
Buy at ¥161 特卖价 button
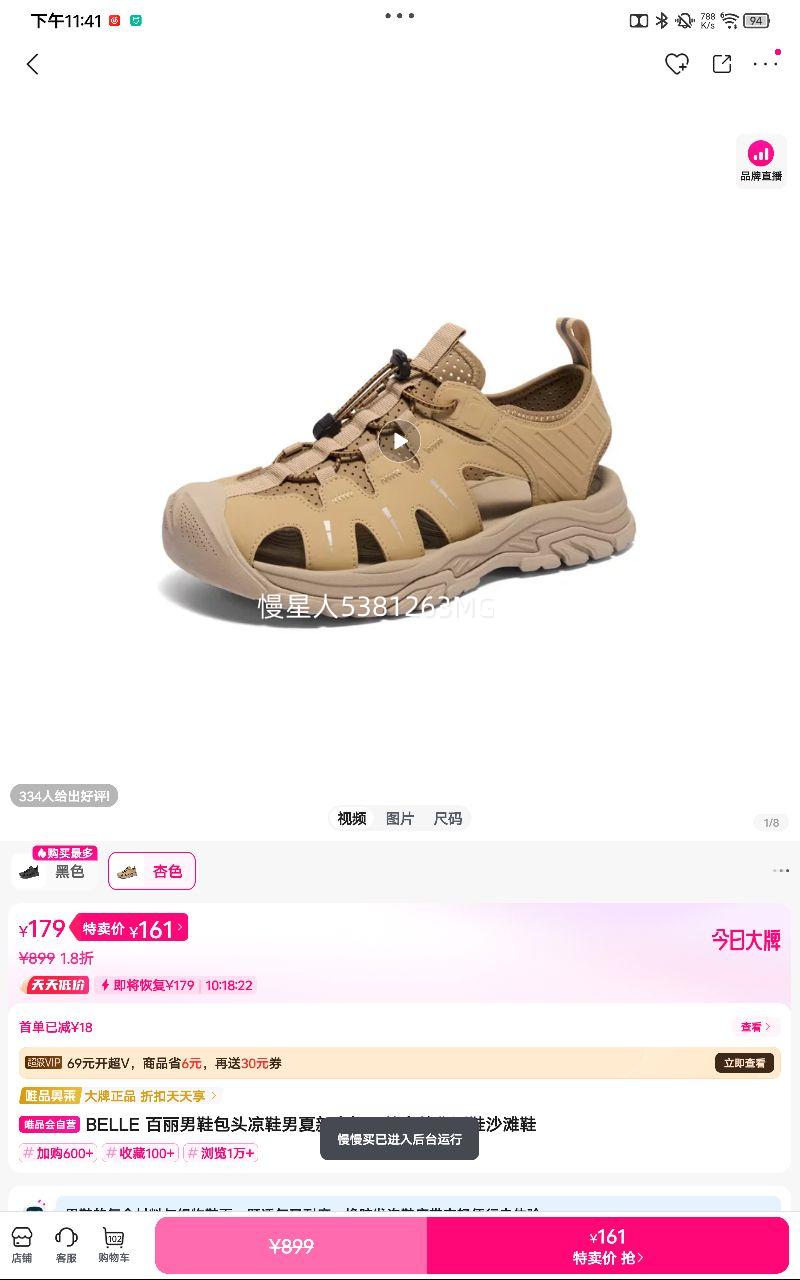tap(608, 1246)
